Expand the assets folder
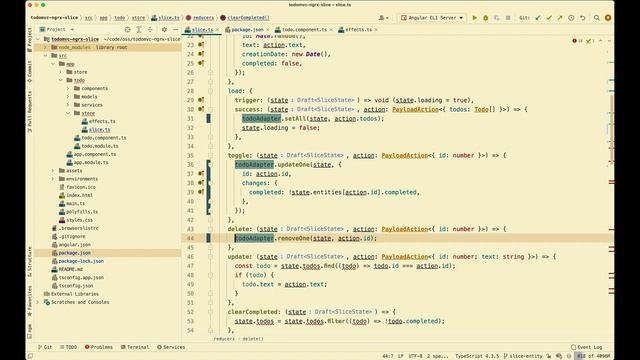Screen dimensions: 640x360 tap(53, 171)
